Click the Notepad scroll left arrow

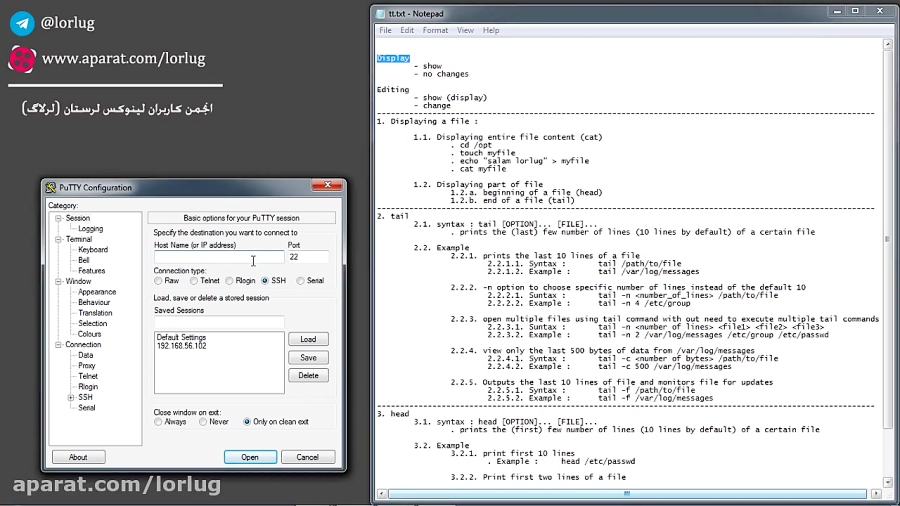click(382, 493)
